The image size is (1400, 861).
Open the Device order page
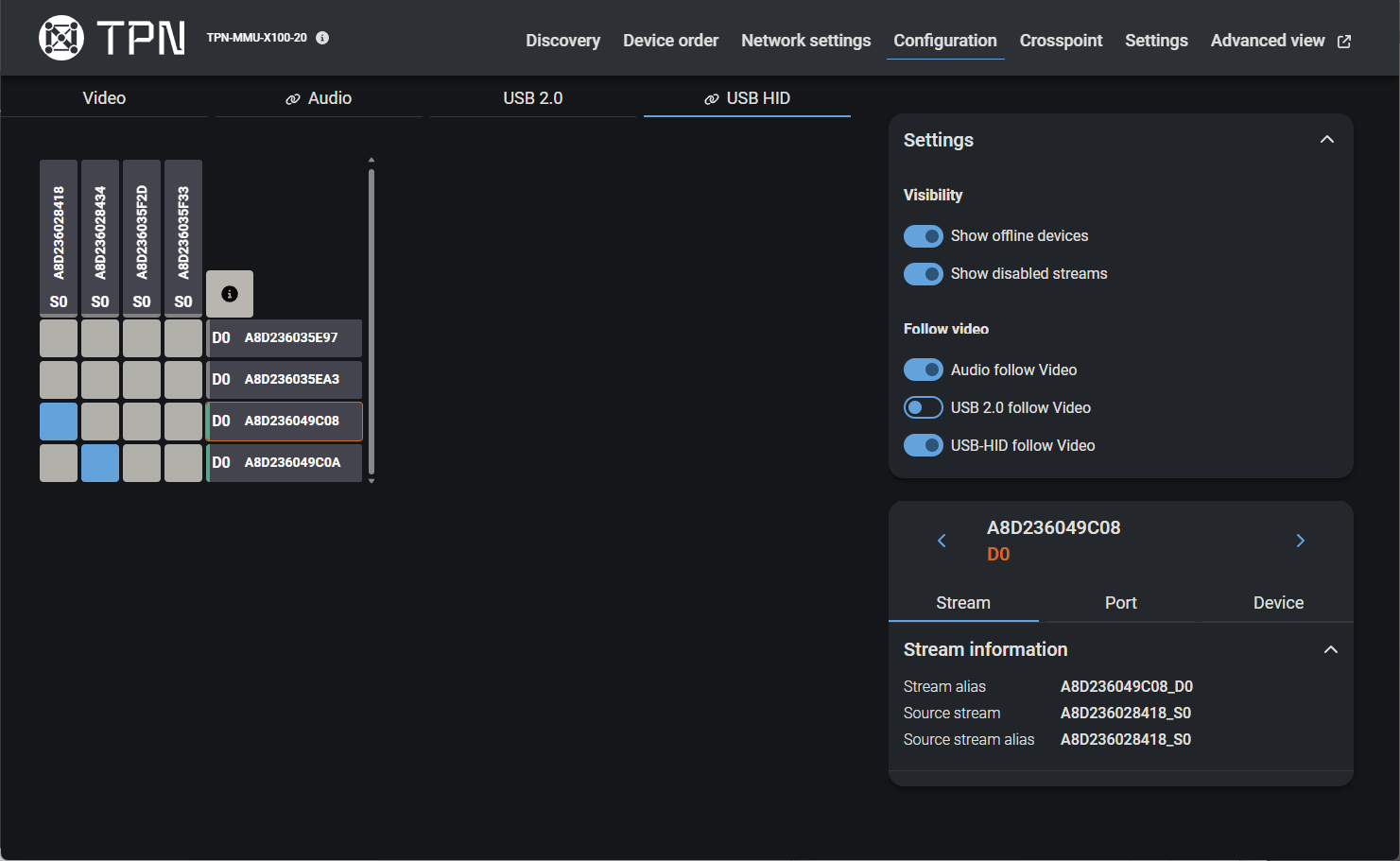tap(671, 41)
